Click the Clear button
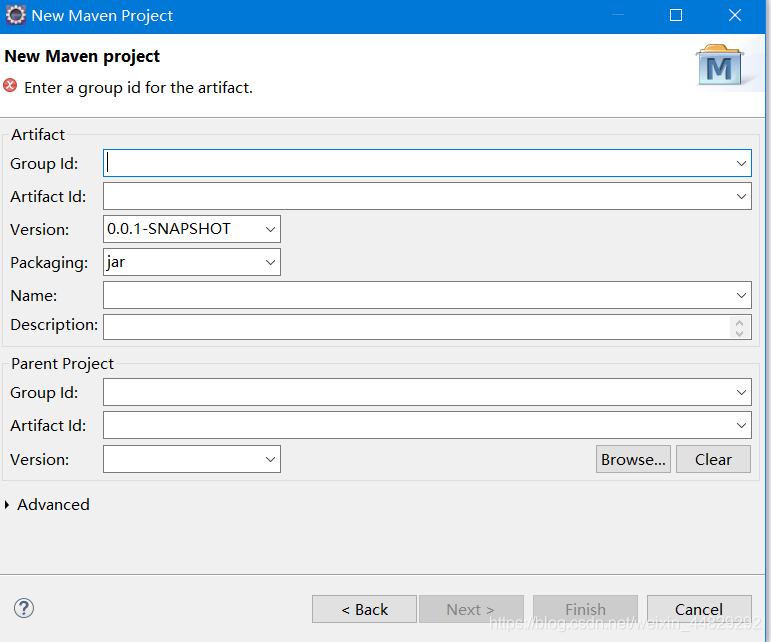 tap(713, 459)
